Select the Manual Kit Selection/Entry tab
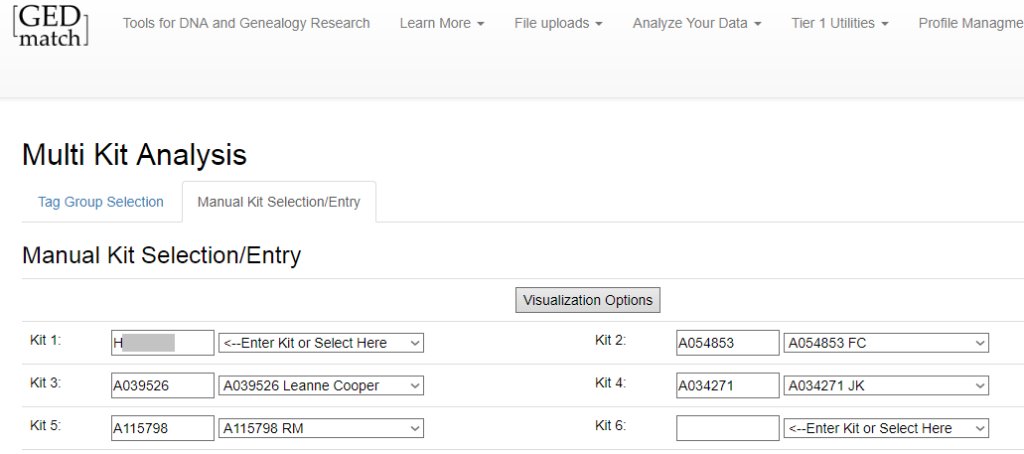Image resolution: width=1024 pixels, height=454 pixels. pyautogui.click(x=279, y=202)
